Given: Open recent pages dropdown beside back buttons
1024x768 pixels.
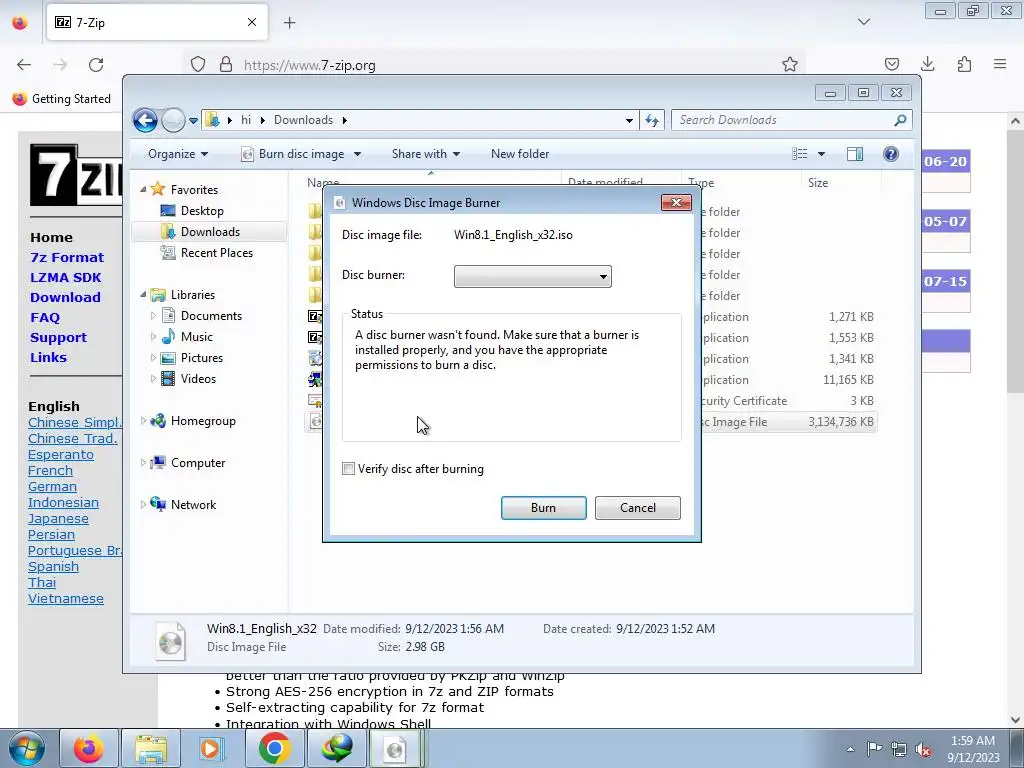Looking at the screenshot, I should coord(193,120).
